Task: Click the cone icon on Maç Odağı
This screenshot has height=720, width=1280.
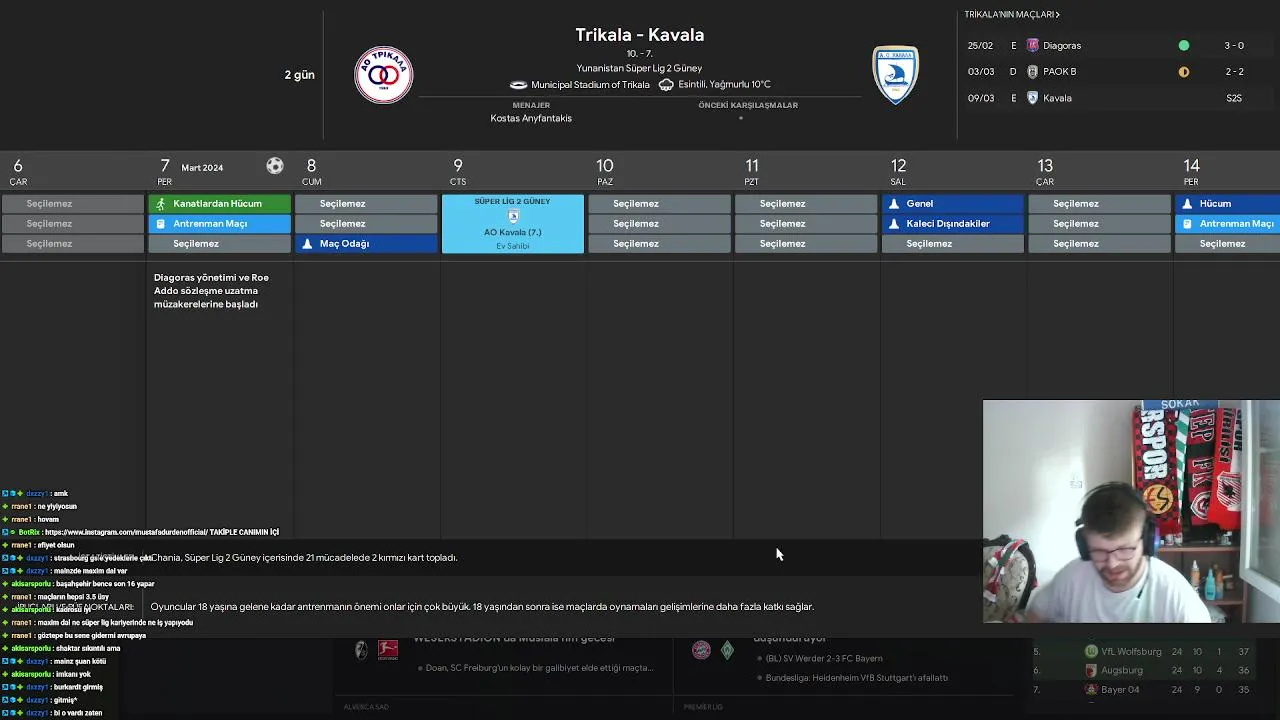Action: [x=307, y=243]
